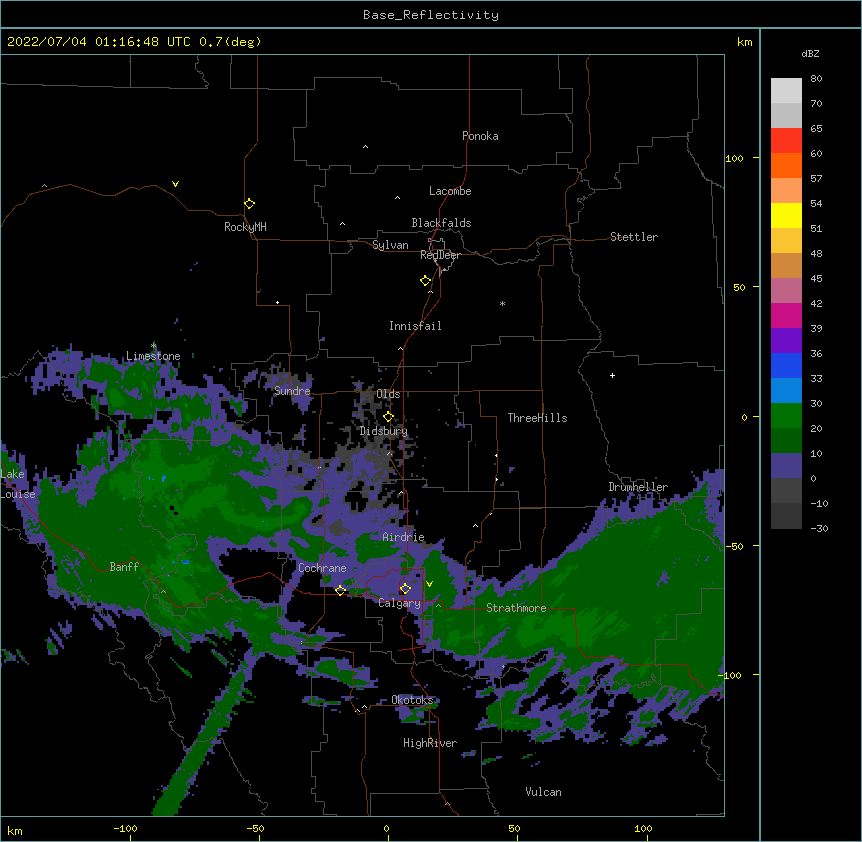The image size is (862, 842).
Task: Click the Sylvan label on the map
Action: [x=390, y=245]
